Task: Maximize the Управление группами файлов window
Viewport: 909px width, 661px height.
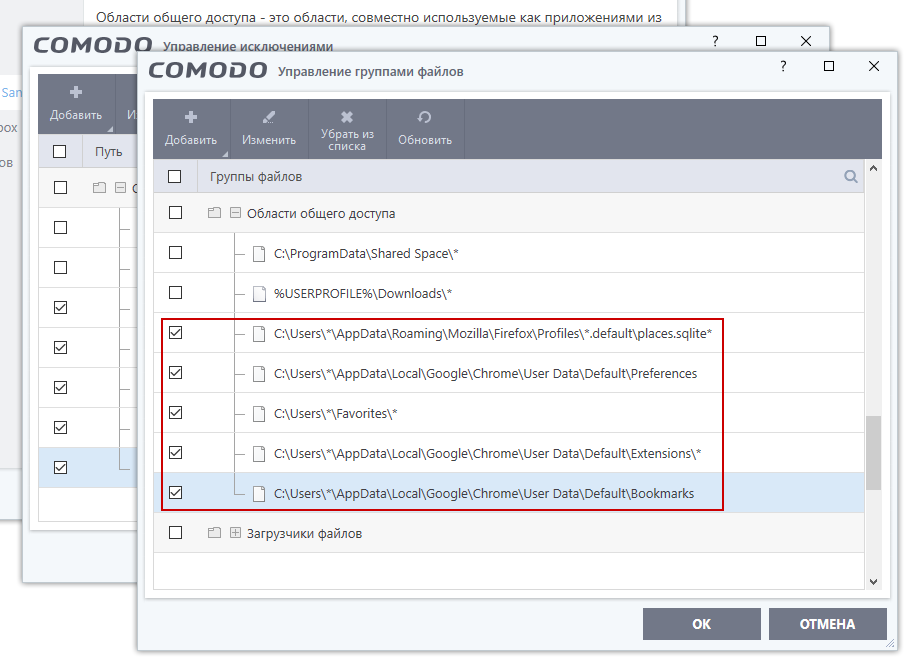Action: click(x=829, y=66)
